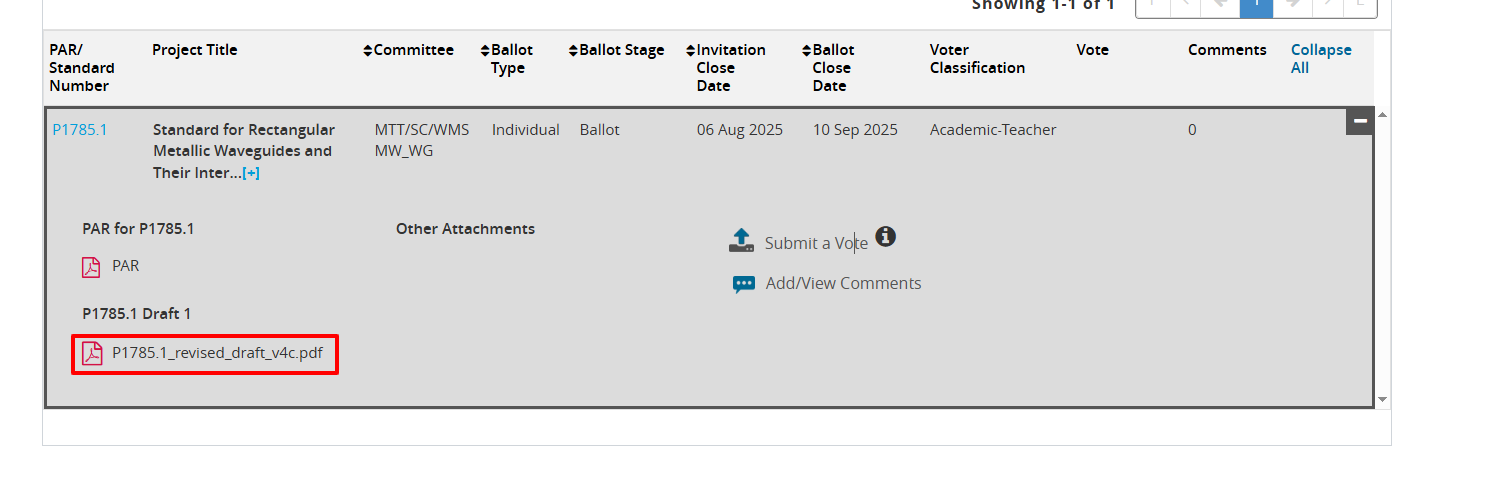Click the scrollbar down arrow
The height and width of the screenshot is (483, 1504).
tap(1383, 399)
